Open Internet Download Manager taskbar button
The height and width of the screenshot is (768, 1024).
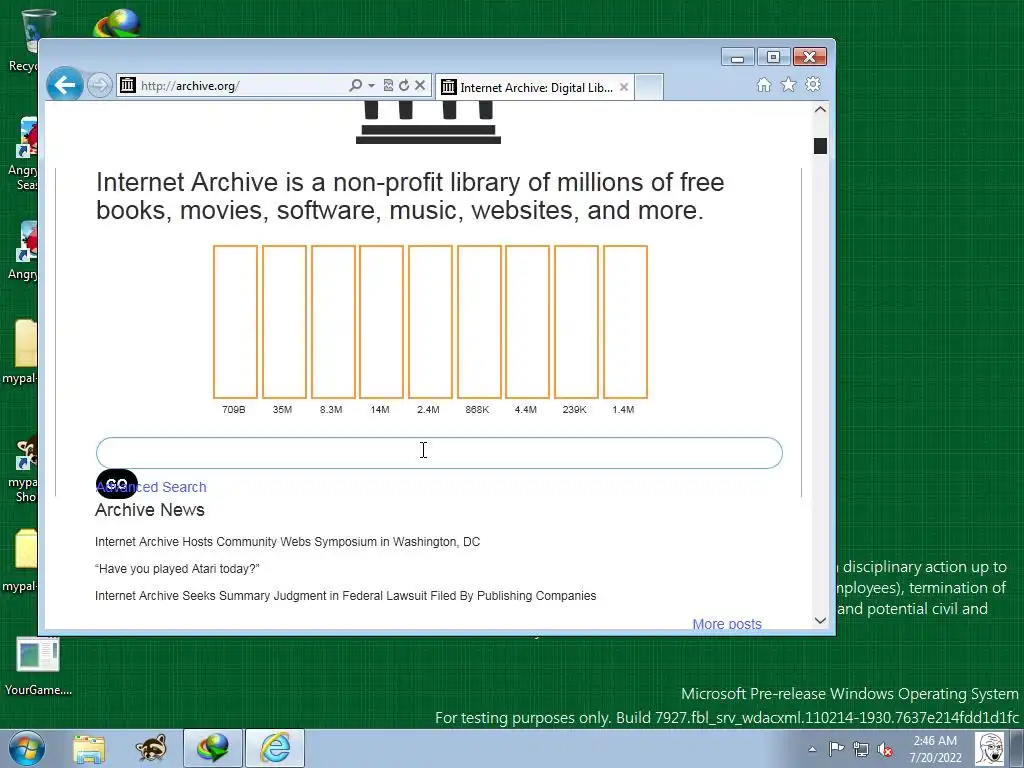tap(213, 748)
